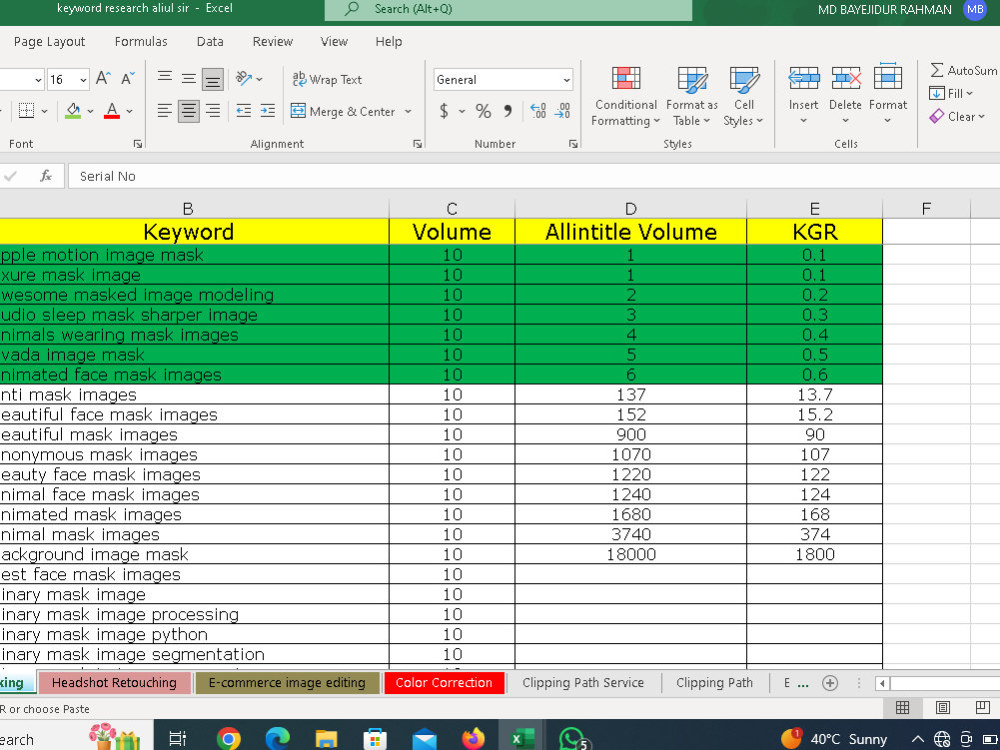The width and height of the screenshot is (1000, 750).
Task: Open the Fill dropdown
Action: click(x=951, y=93)
